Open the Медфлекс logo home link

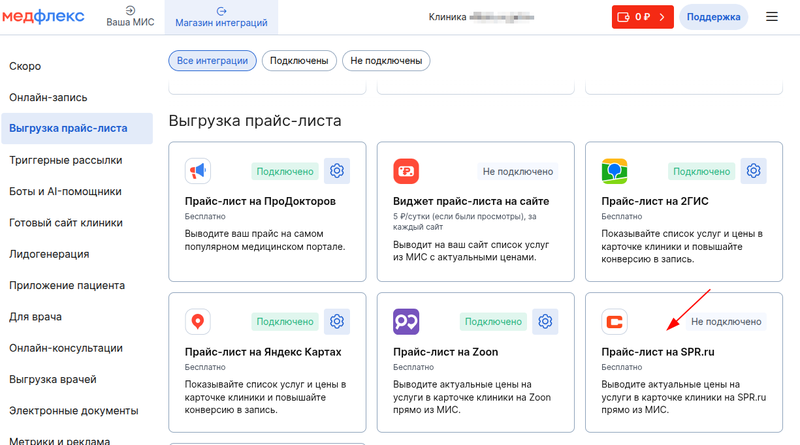(x=43, y=16)
